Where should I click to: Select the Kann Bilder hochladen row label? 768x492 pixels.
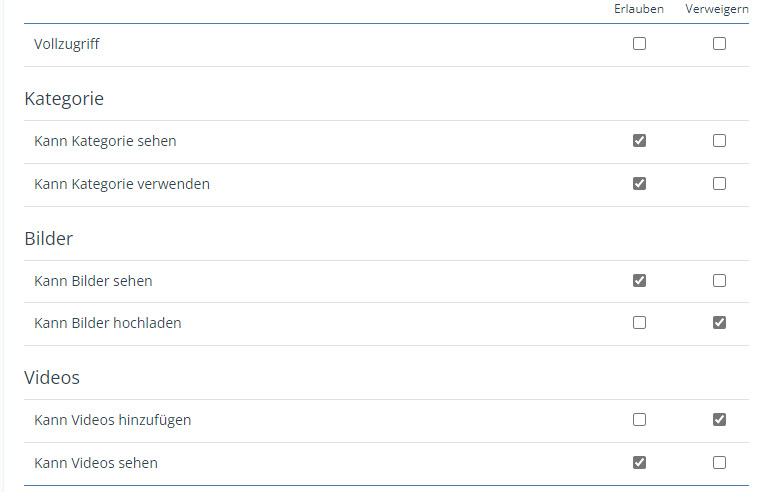coord(108,323)
